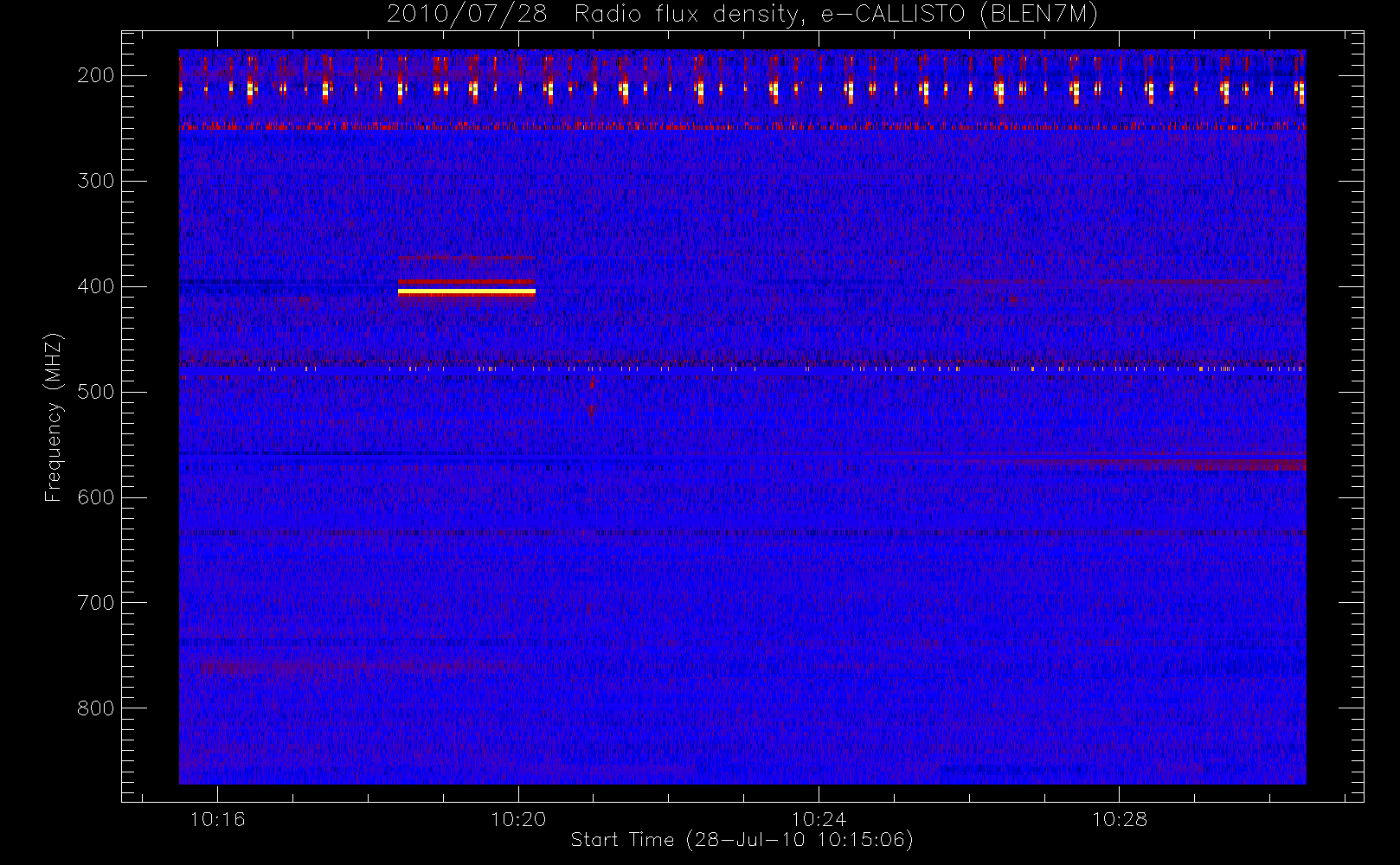Click the 10:16 time tick label
The width and height of the screenshot is (1400, 865).
coord(218,819)
